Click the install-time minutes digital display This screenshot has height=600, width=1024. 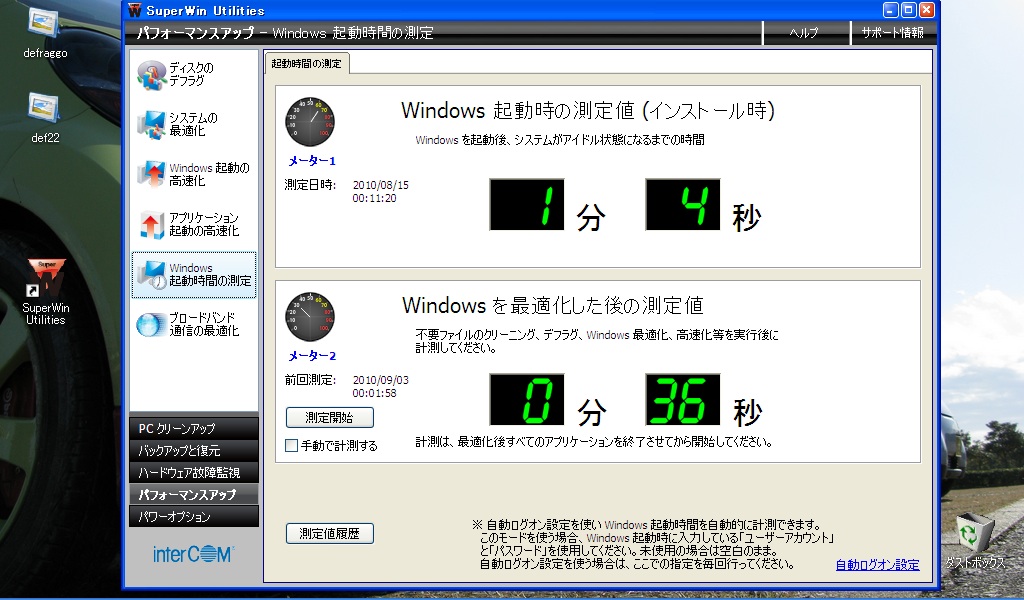[527, 204]
